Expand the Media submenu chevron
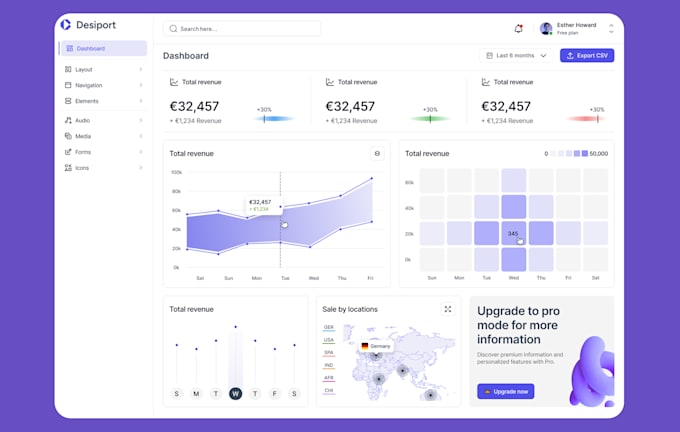 pos(141,136)
